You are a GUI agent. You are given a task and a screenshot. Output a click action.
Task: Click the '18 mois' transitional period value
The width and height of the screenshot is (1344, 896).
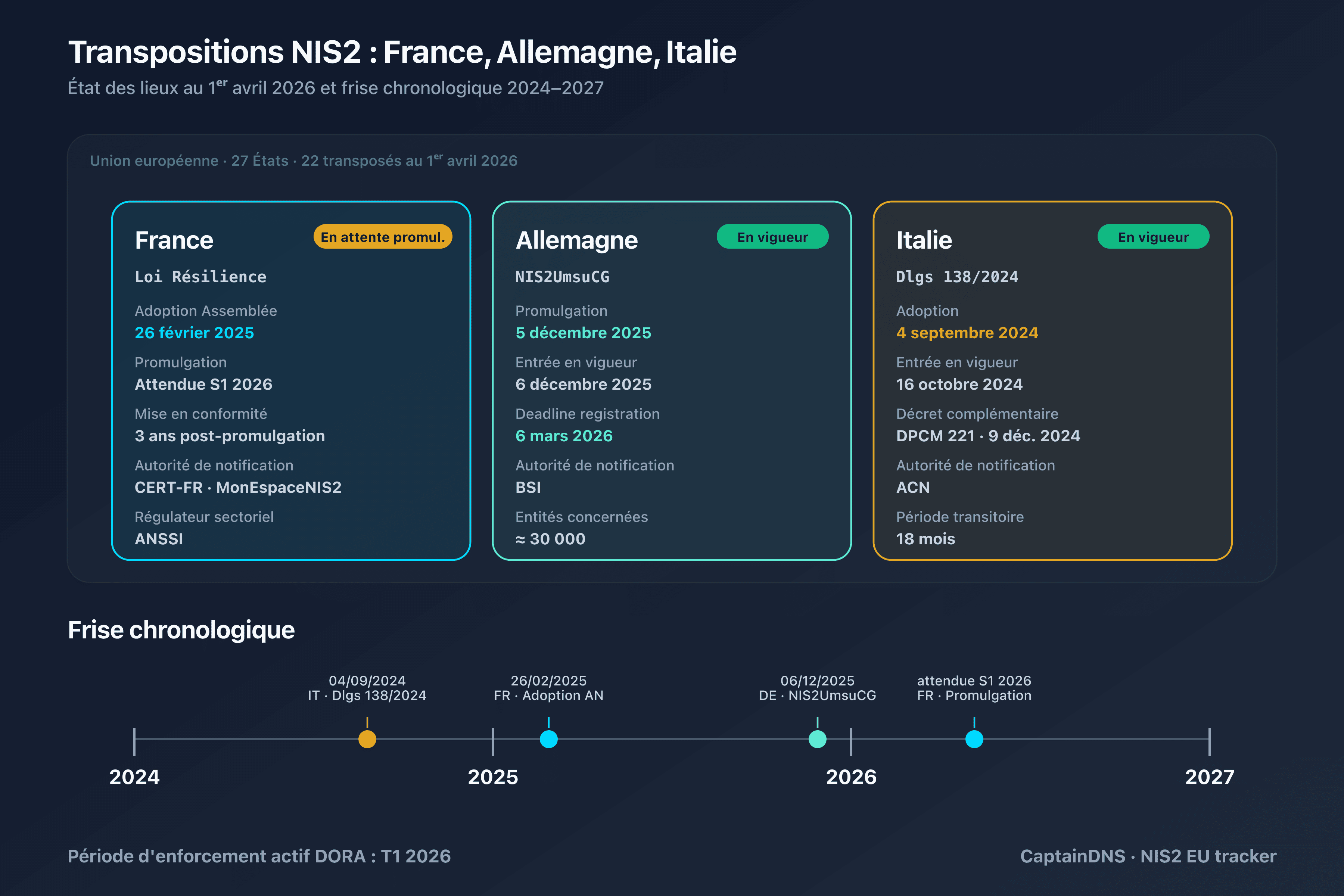point(926,539)
